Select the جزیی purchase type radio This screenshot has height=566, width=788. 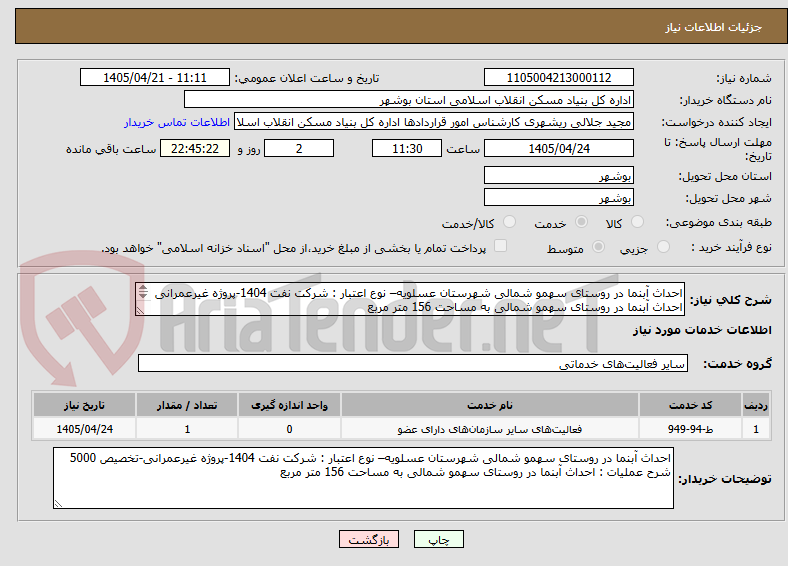click(663, 246)
